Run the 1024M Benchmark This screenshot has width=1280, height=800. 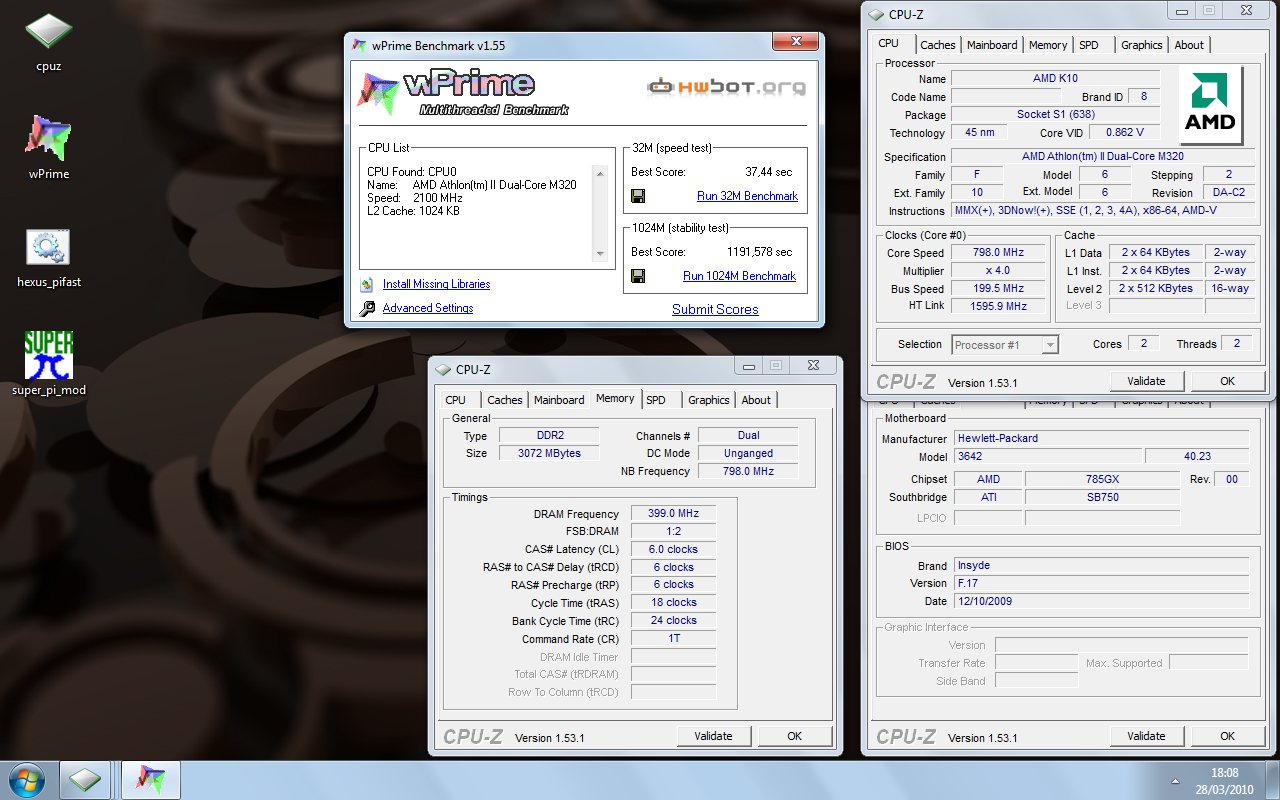[x=740, y=276]
